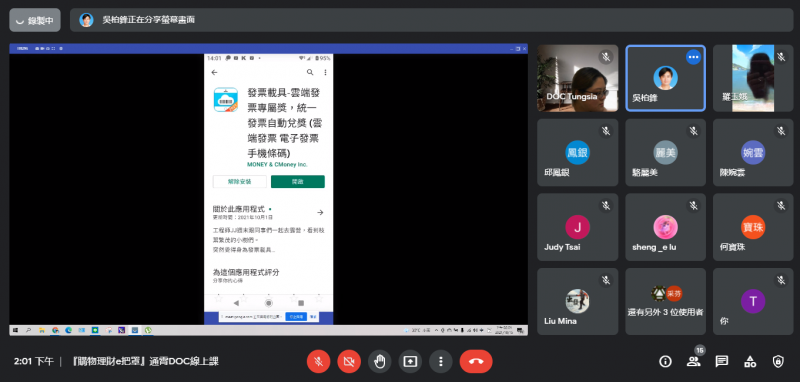The image size is (800, 382).
Task: Click the blue stop sharing button in shared screen
Action: 296,317
